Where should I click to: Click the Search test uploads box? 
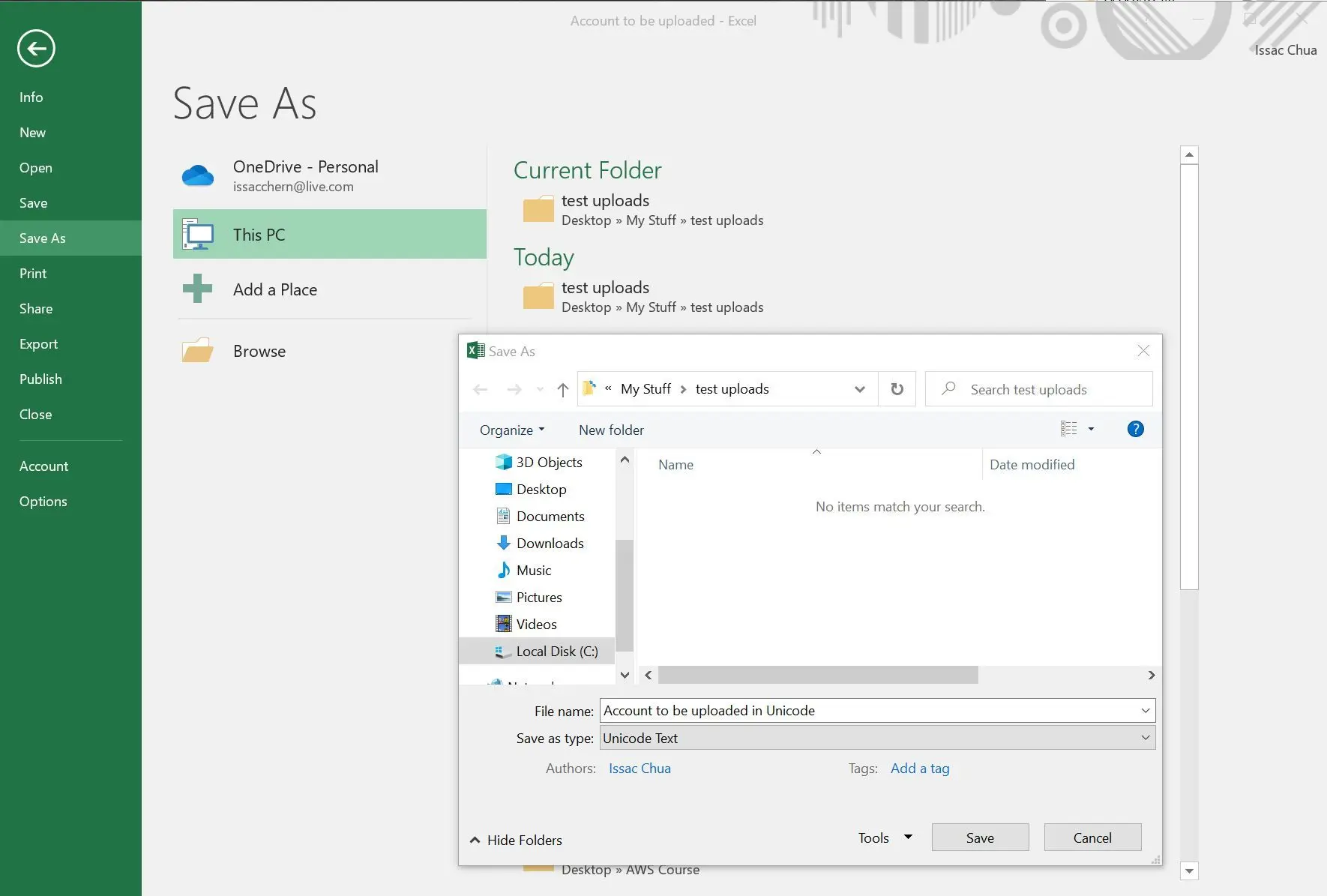(x=1038, y=389)
